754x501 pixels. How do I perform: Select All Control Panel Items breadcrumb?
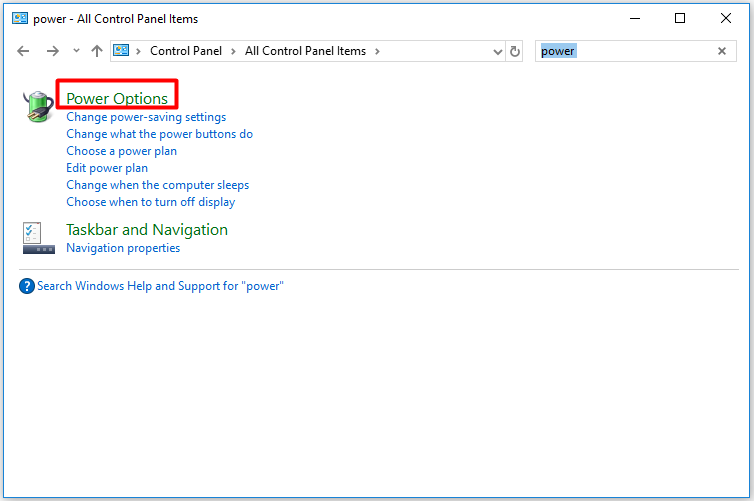(305, 51)
